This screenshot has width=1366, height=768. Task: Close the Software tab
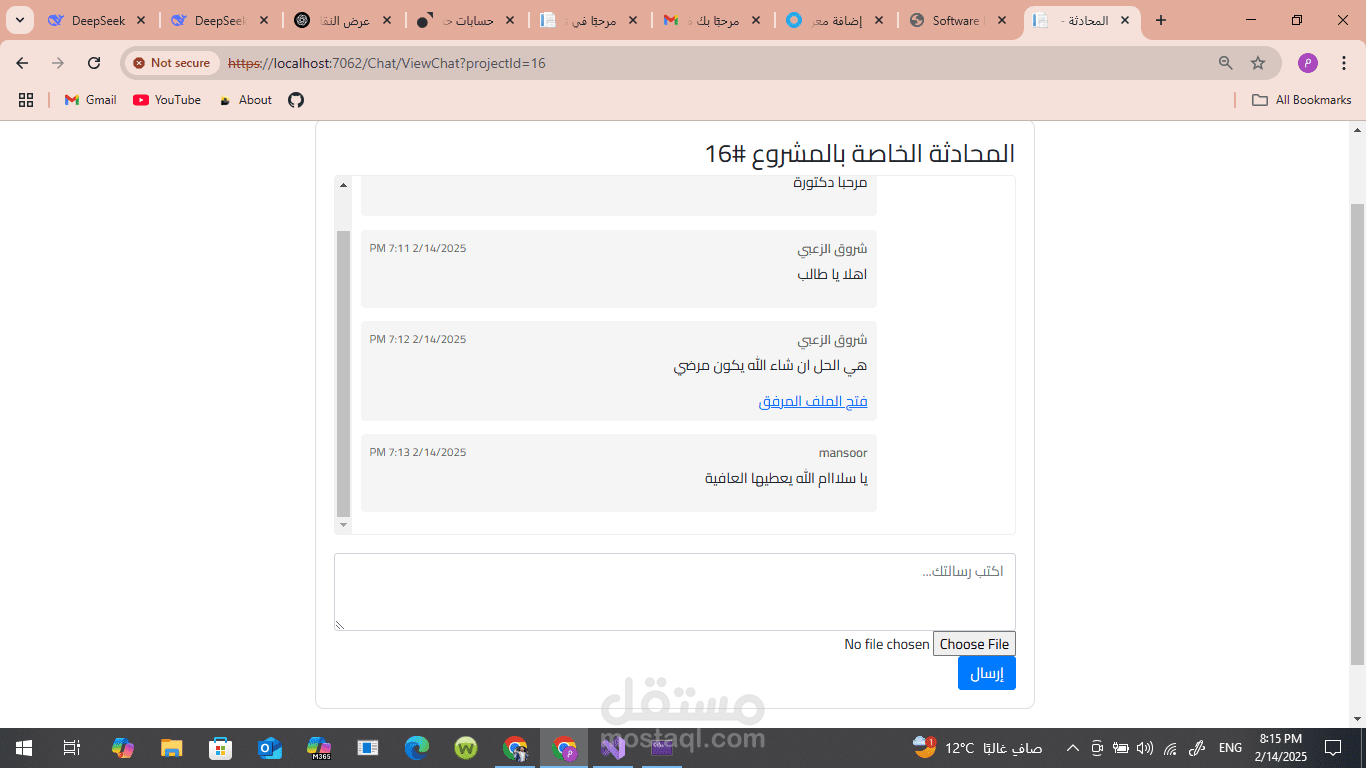(x=1001, y=20)
